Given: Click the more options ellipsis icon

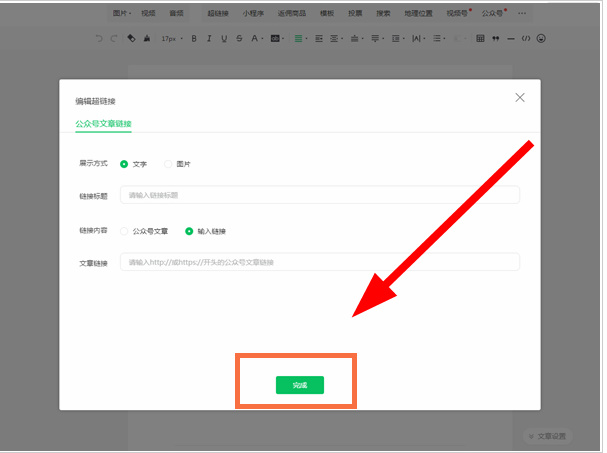Looking at the screenshot, I should tap(522, 13).
